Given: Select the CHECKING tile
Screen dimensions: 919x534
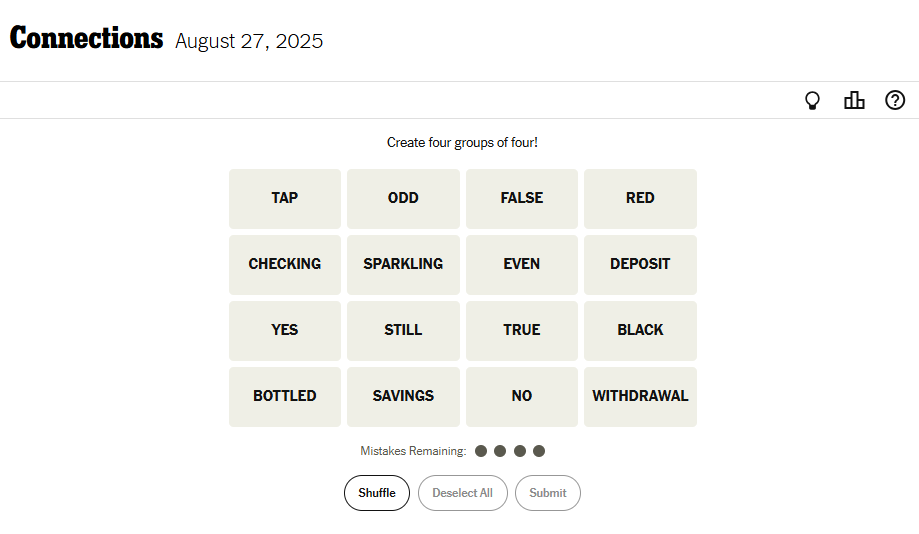Looking at the screenshot, I should 285,264.
